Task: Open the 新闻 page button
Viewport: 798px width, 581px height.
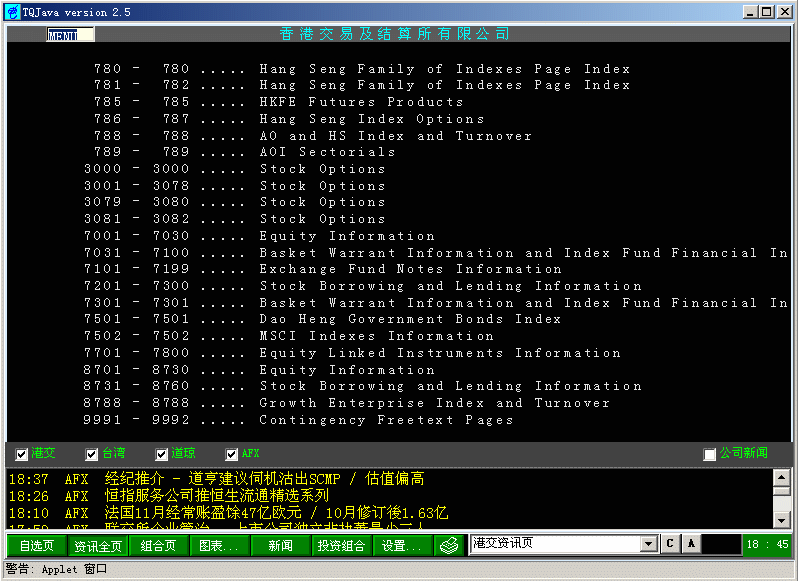Action: coord(280,545)
